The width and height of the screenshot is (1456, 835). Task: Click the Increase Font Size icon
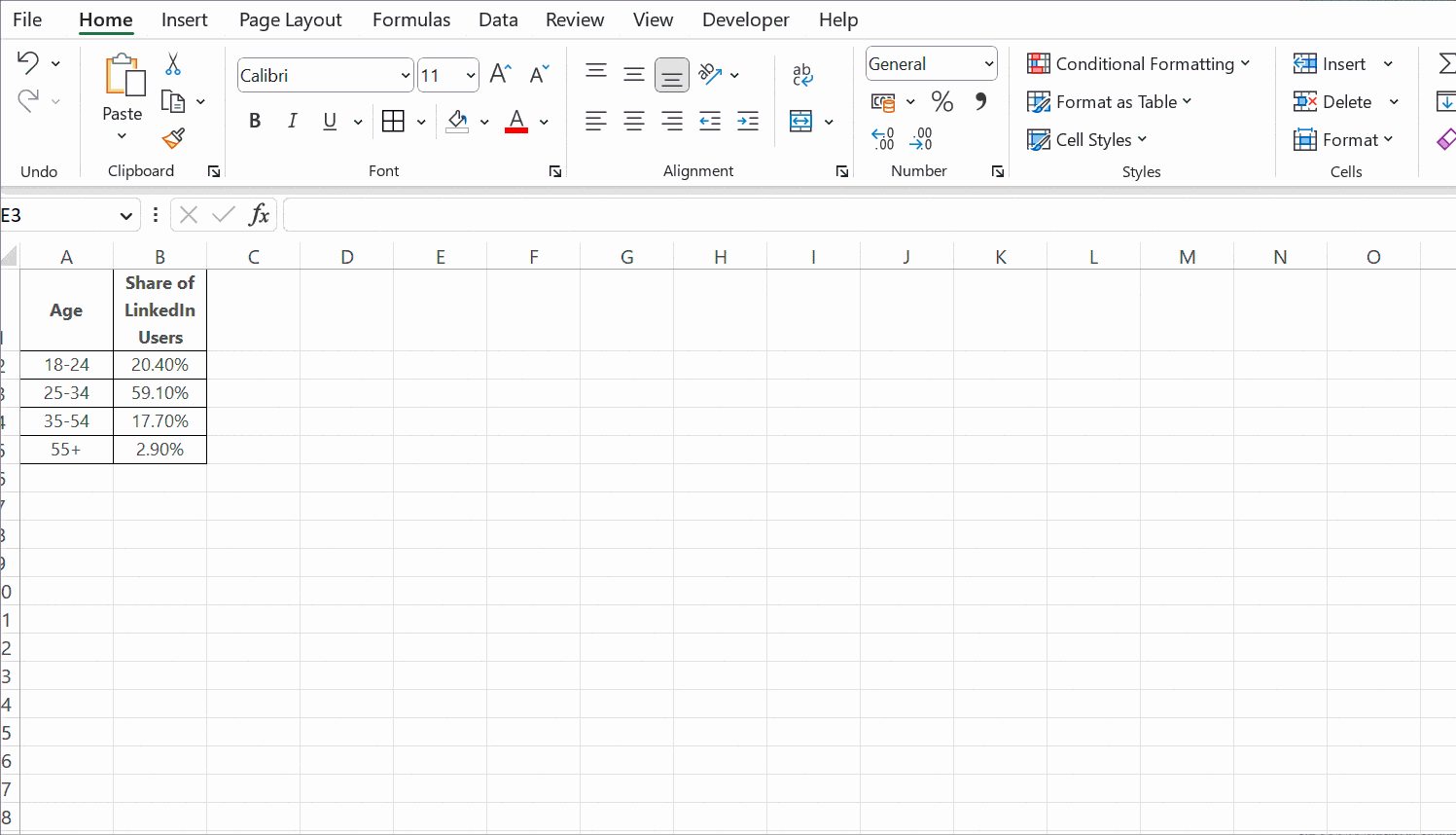[x=500, y=74]
